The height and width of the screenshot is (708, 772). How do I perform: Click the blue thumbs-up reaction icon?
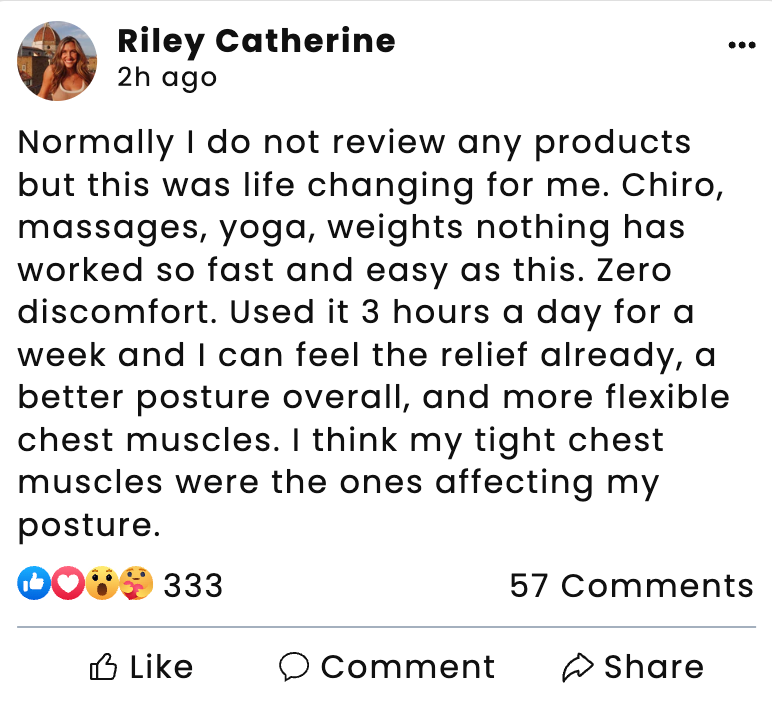(34, 584)
